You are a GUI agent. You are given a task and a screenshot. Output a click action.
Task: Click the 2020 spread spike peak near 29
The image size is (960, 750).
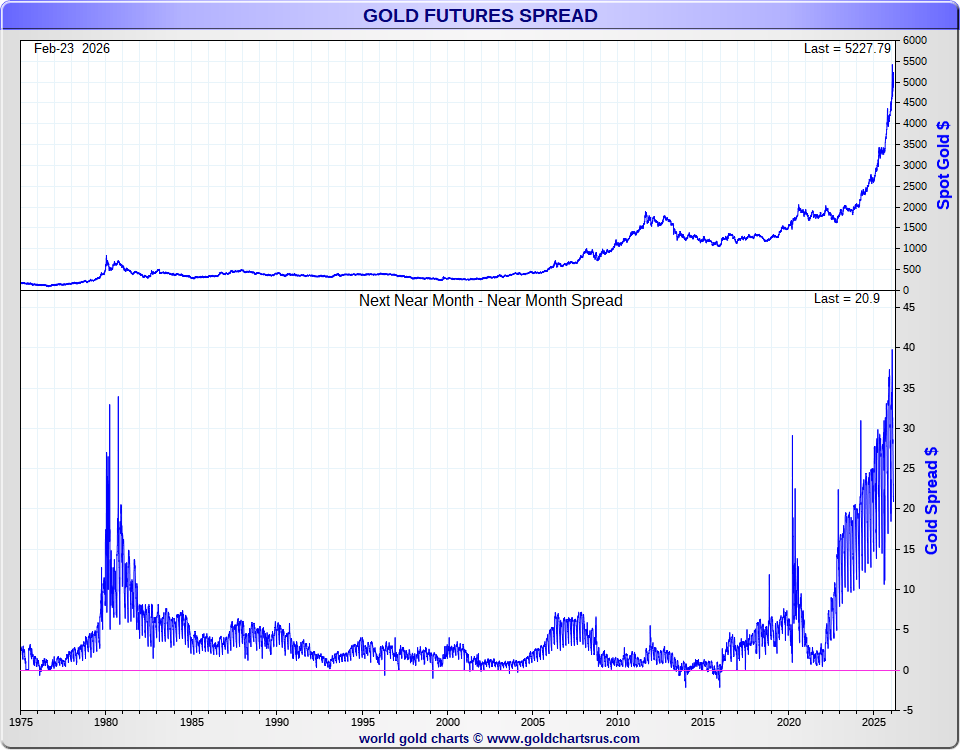pyautogui.click(x=792, y=437)
